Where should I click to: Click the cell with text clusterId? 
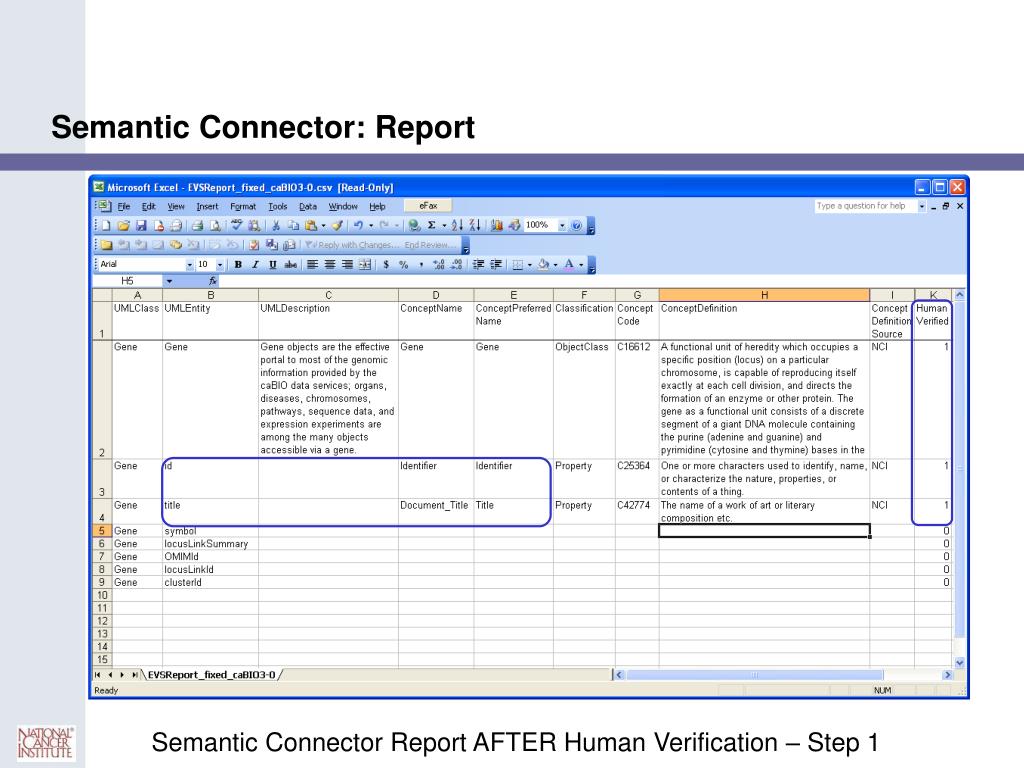coord(210,582)
